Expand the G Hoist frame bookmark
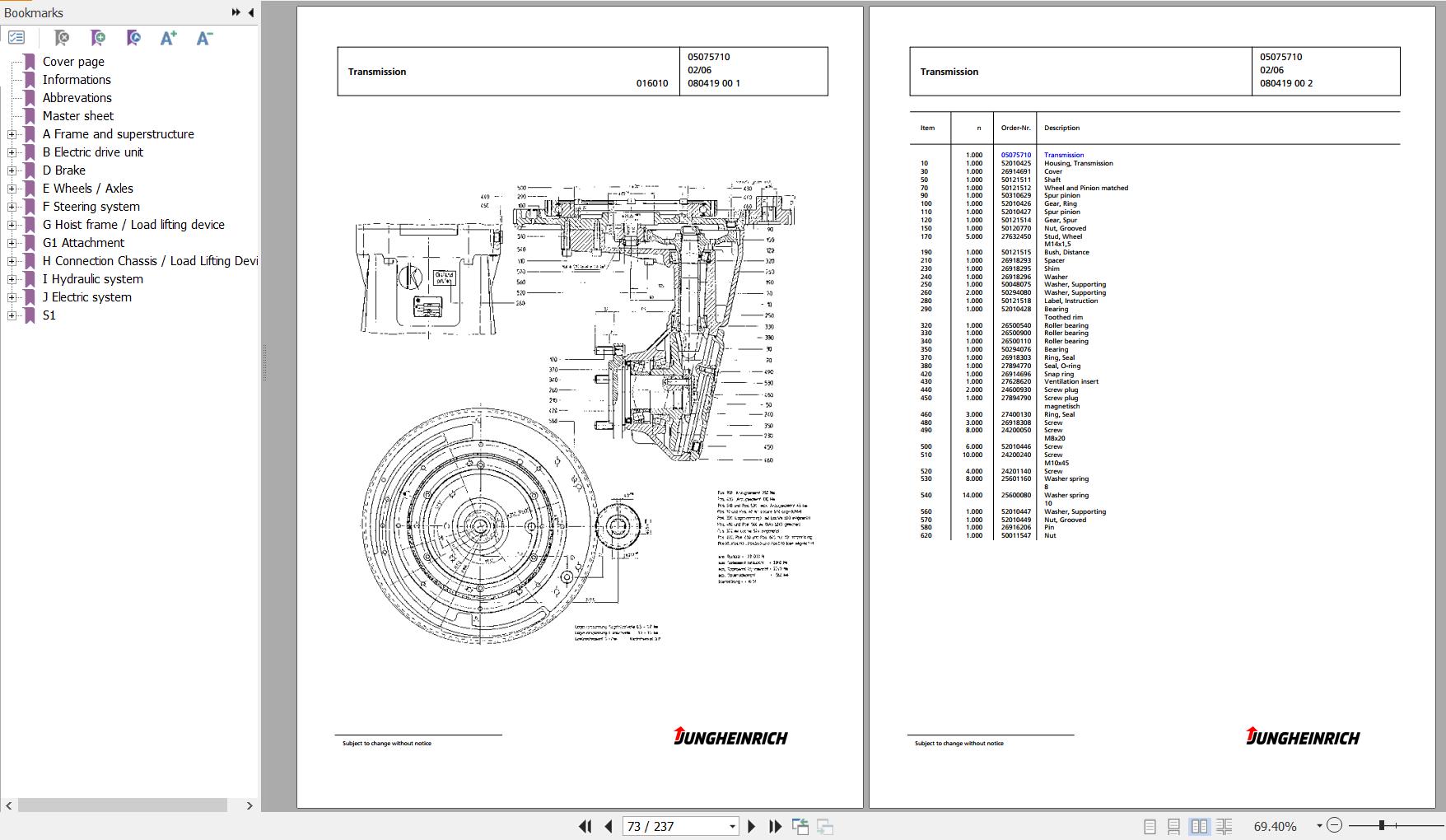The width and height of the screenshot is (1446, 840). coord(12,225)
